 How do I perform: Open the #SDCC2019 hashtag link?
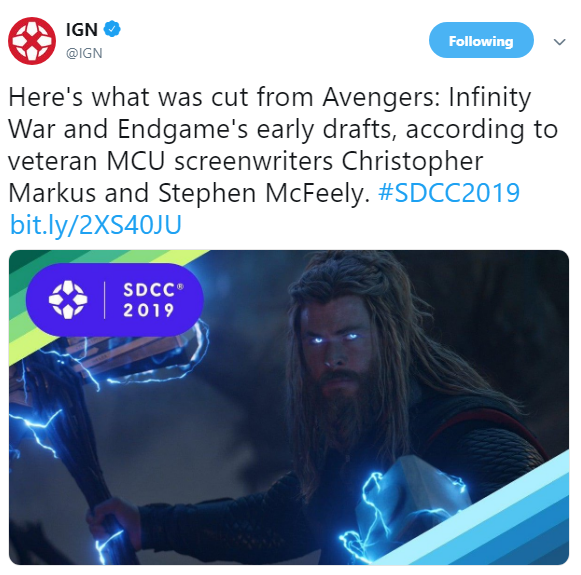(449, 193)
